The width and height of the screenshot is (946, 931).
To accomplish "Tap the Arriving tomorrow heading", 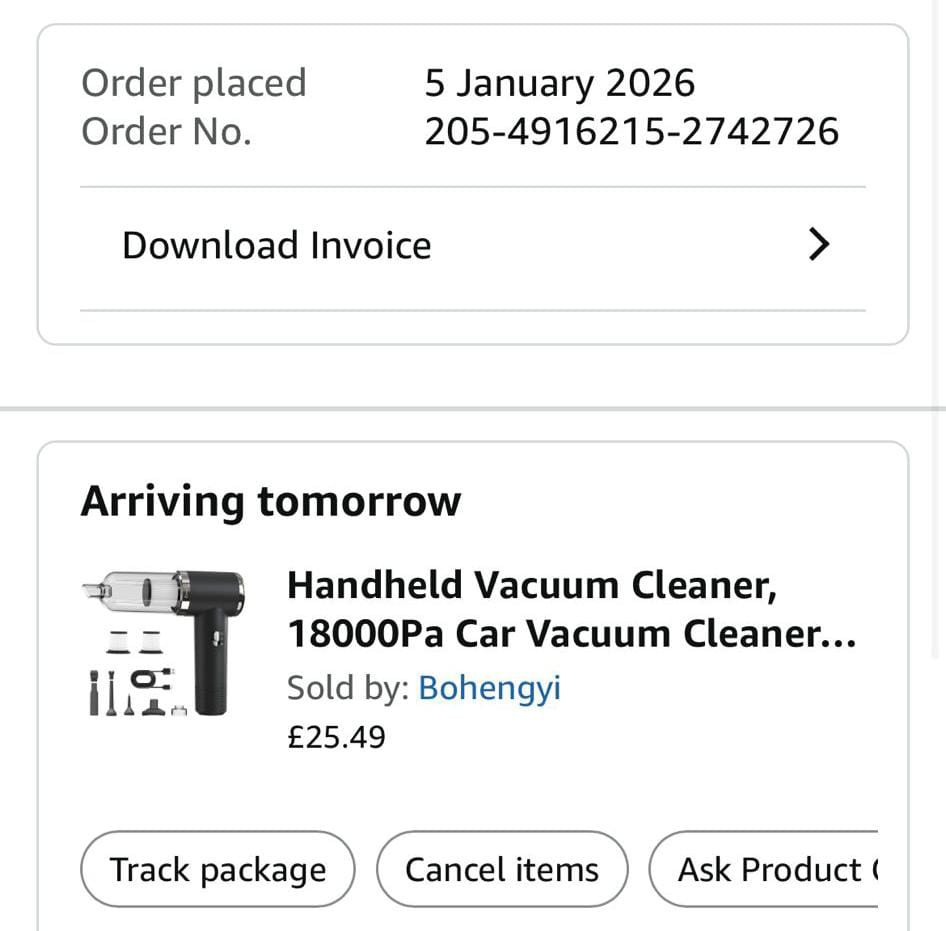I will pos(270,501).
